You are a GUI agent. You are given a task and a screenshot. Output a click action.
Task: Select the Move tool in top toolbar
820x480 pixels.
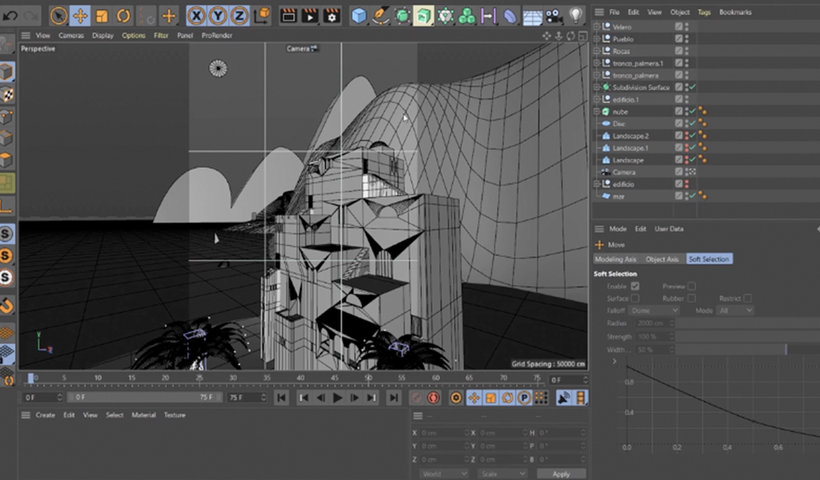(80, 15)
